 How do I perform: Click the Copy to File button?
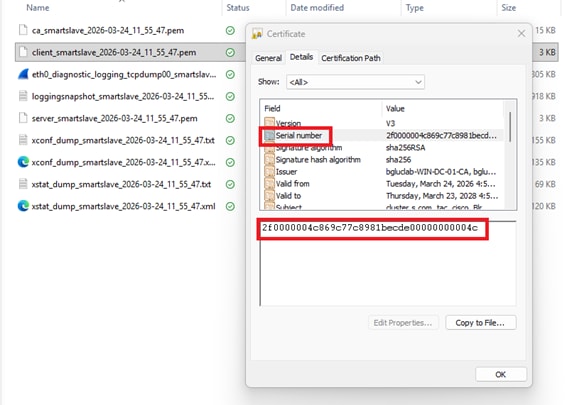(481, 323)
